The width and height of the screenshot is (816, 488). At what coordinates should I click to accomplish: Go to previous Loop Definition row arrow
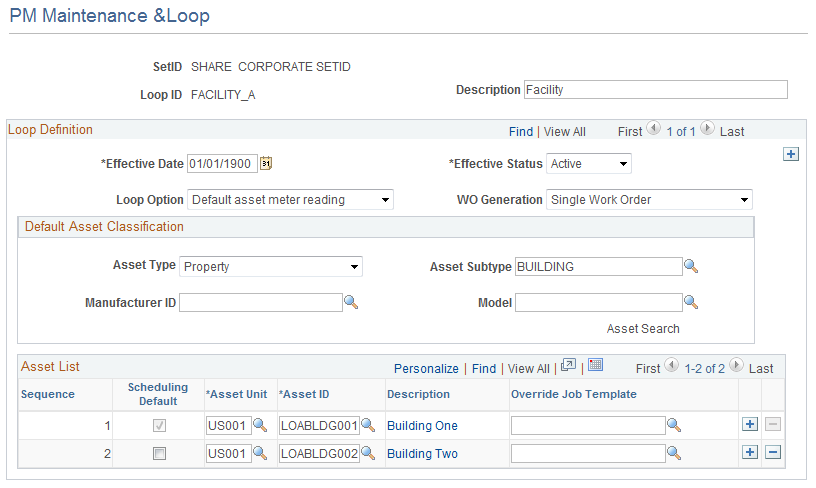pyautogui.click(x=654, y=128)
